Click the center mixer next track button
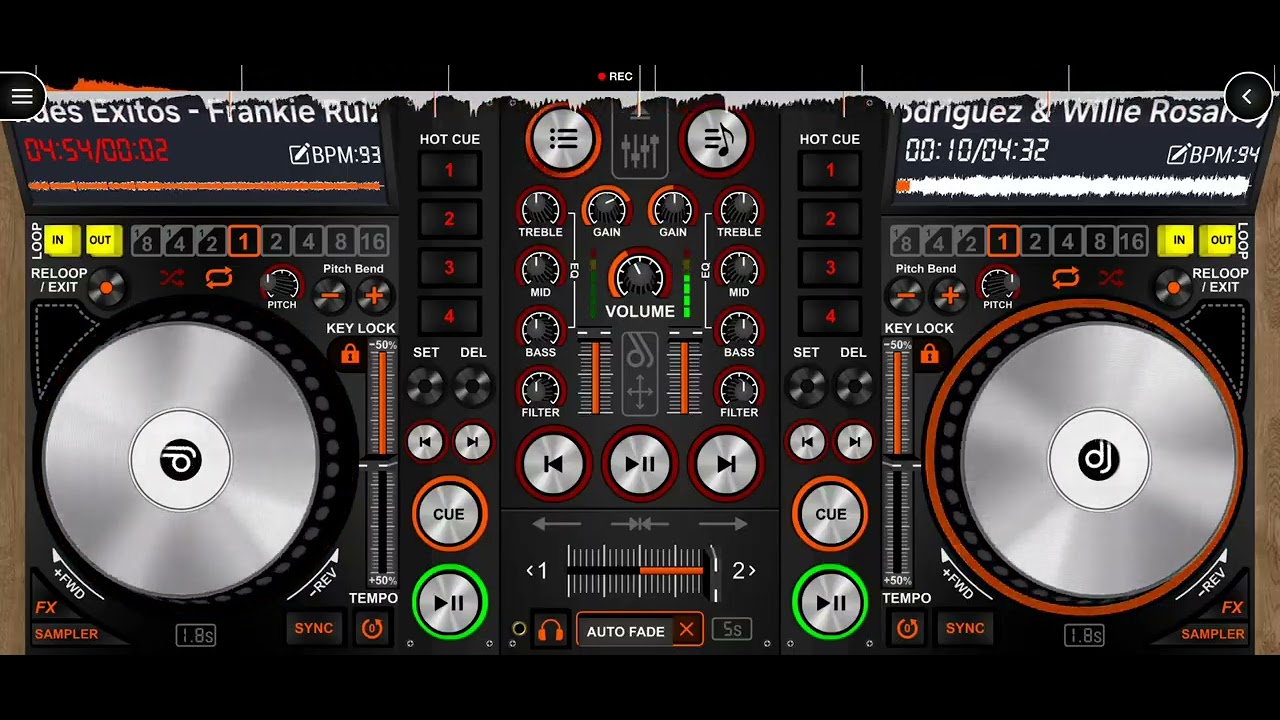 tap(727, 464)
